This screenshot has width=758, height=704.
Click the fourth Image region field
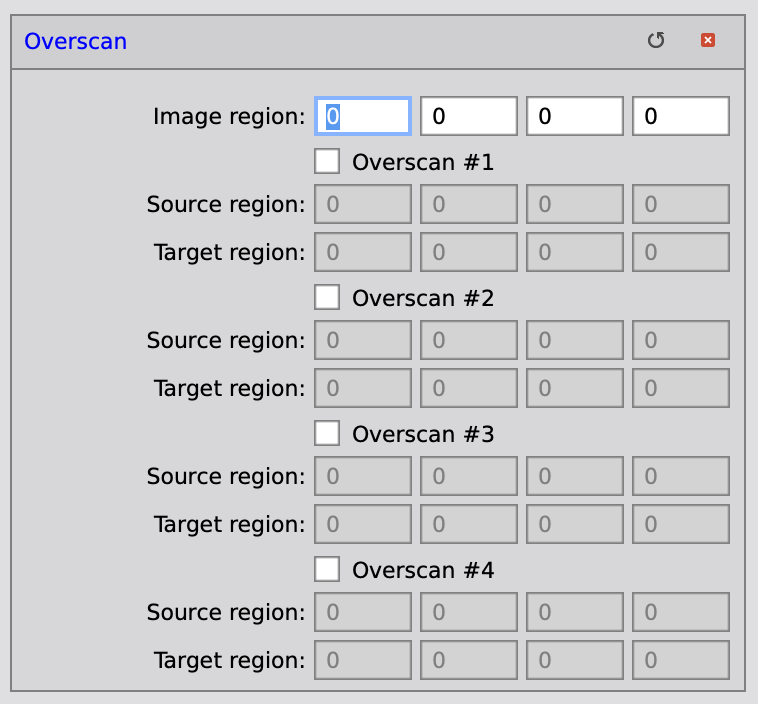(681, 116)
